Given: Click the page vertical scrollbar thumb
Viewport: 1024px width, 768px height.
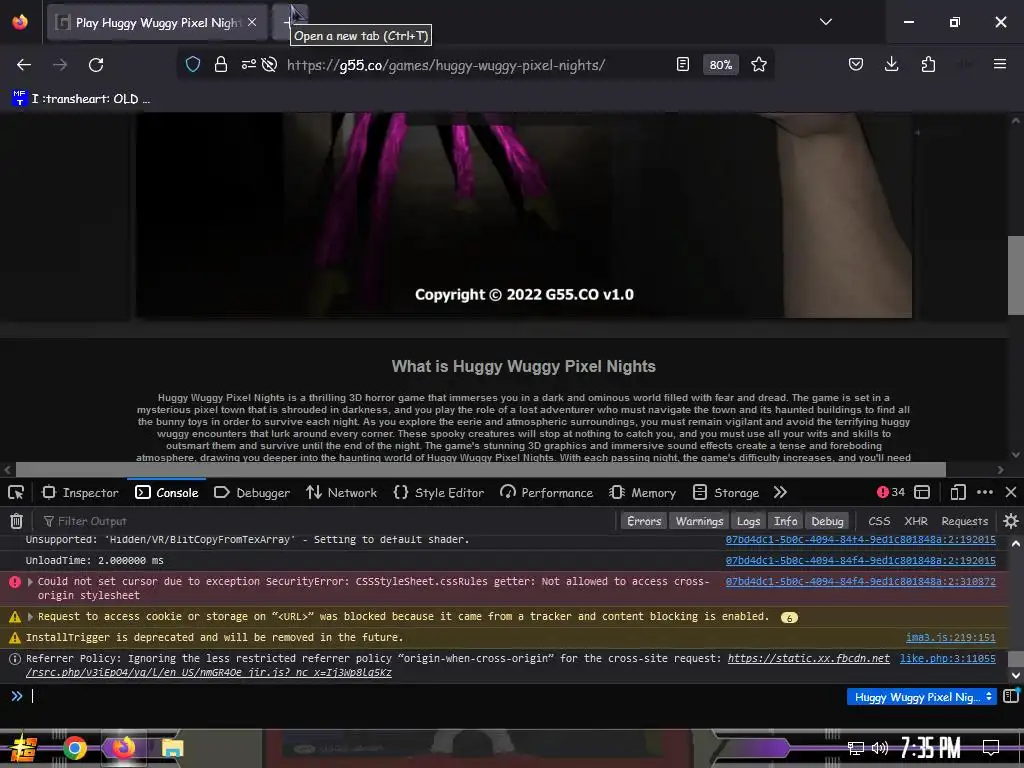Looking at the screenshot, I should pyautogui.click(x=1016, y=275).
